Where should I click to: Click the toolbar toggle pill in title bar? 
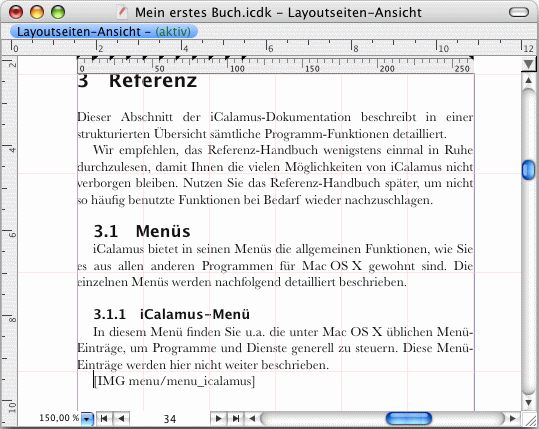pos(518,12)
